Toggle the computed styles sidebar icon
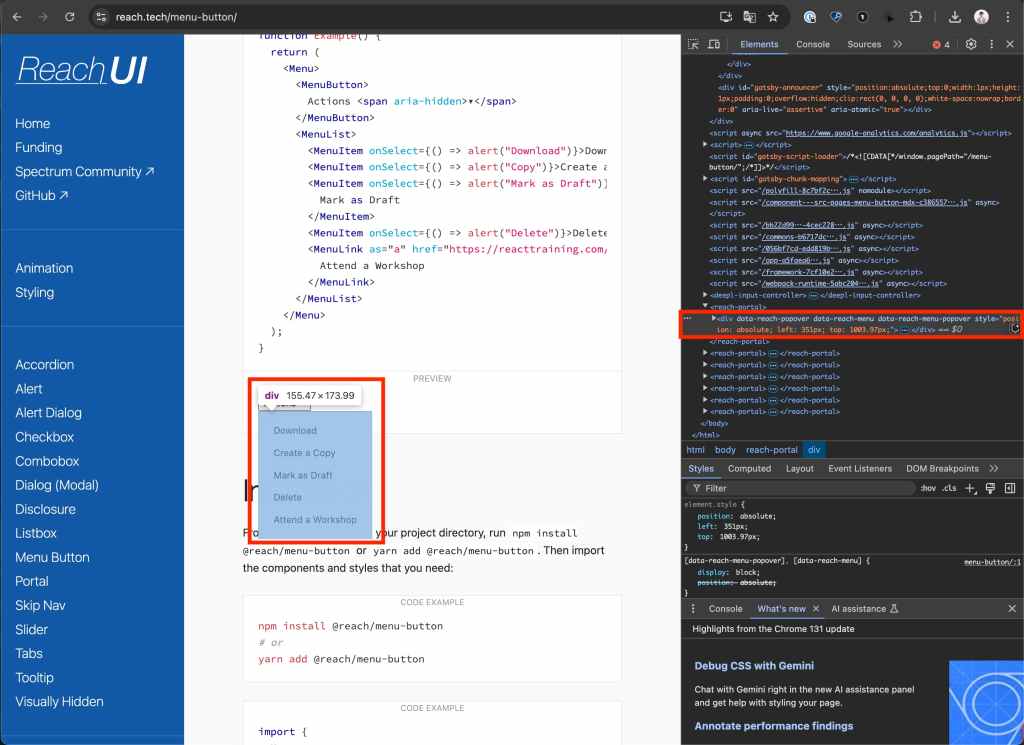The height and width of the screenshot is (745, 1024). coord(1008,488)
